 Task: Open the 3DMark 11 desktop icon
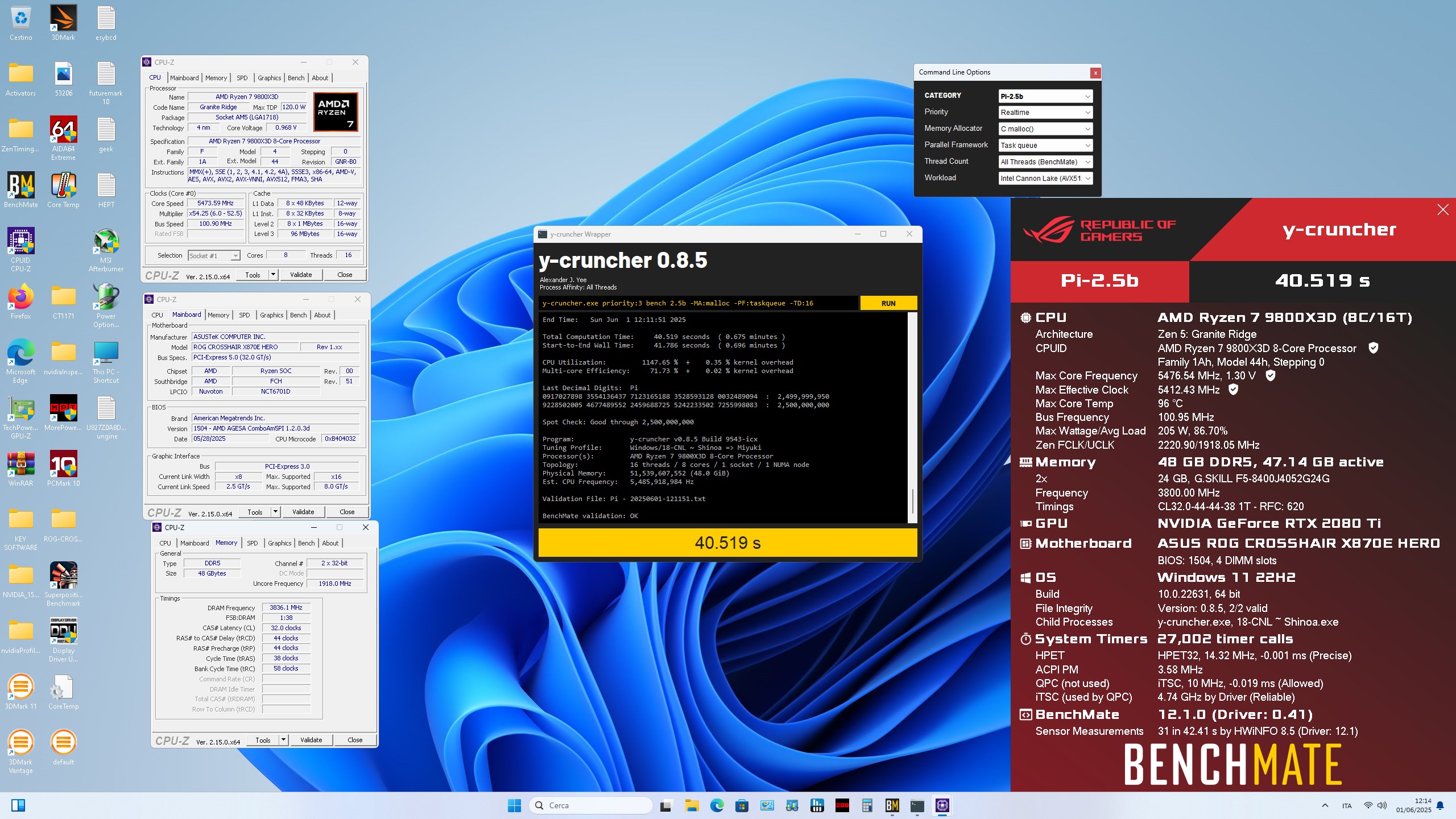pos(20,692)
